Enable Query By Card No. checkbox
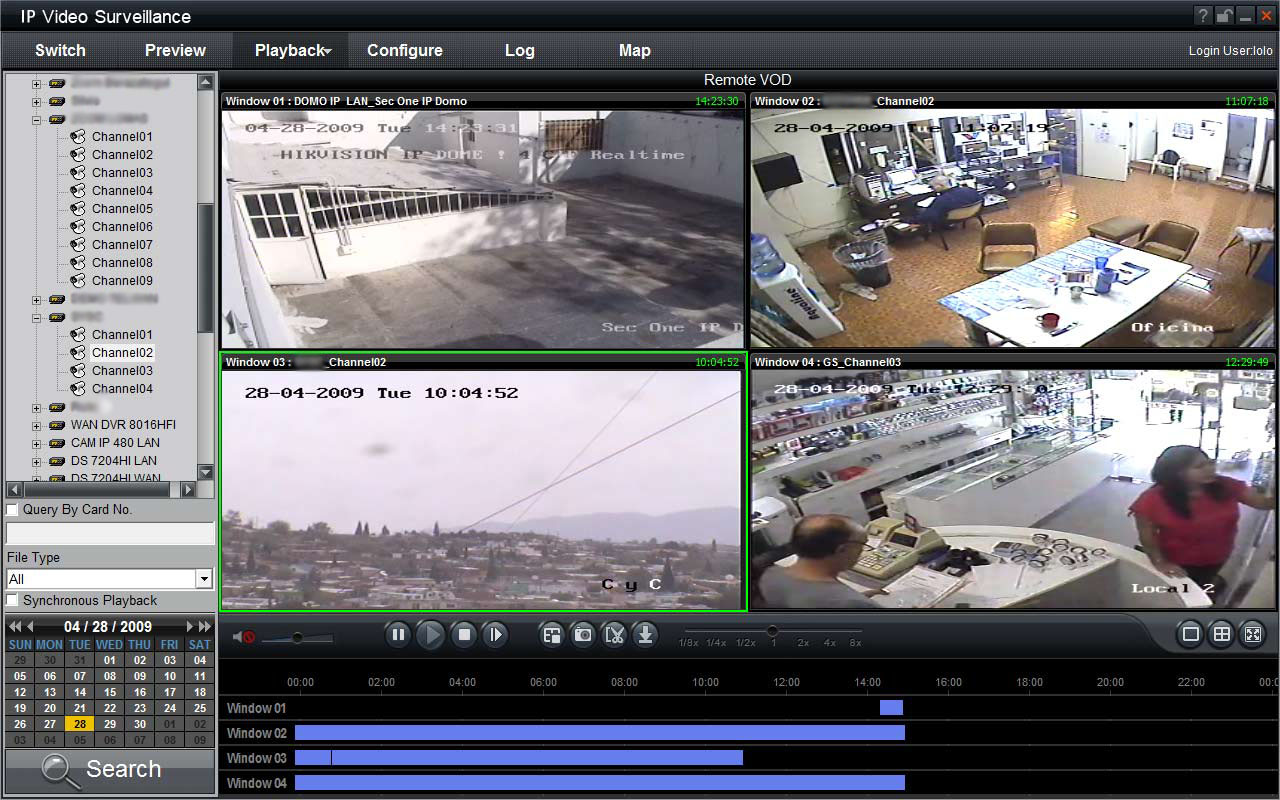 coord(13,510)
